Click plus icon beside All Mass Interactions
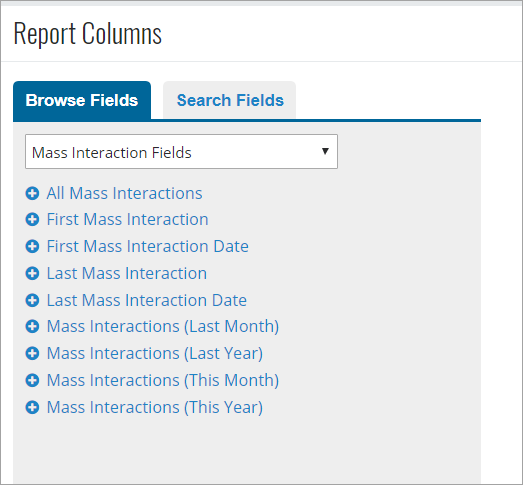Viewport: 523px width, 485px height. coord(32,193)
